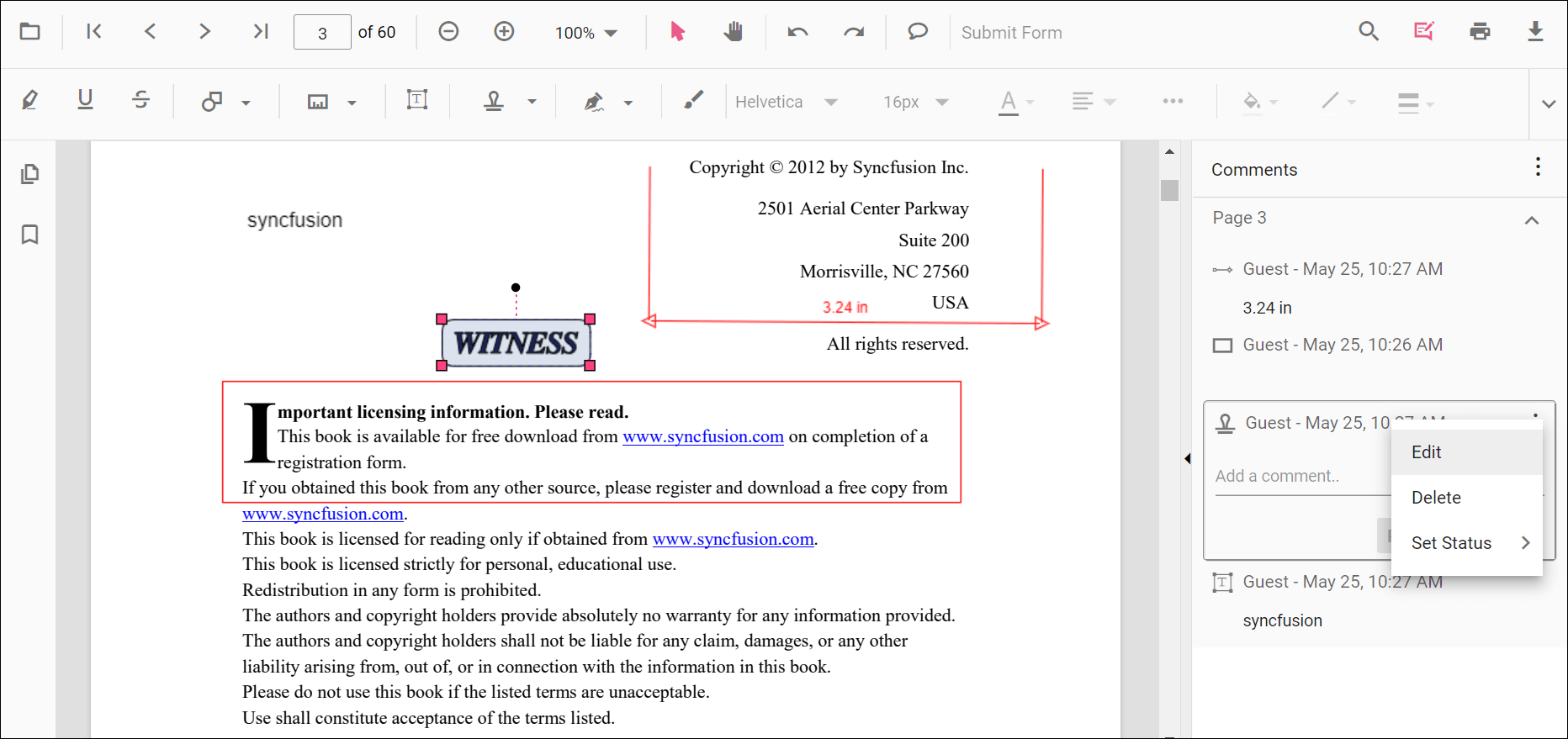Open the bookmarks panel
Viewport: 1568px width, 739px height.
(x=29, y=235)
